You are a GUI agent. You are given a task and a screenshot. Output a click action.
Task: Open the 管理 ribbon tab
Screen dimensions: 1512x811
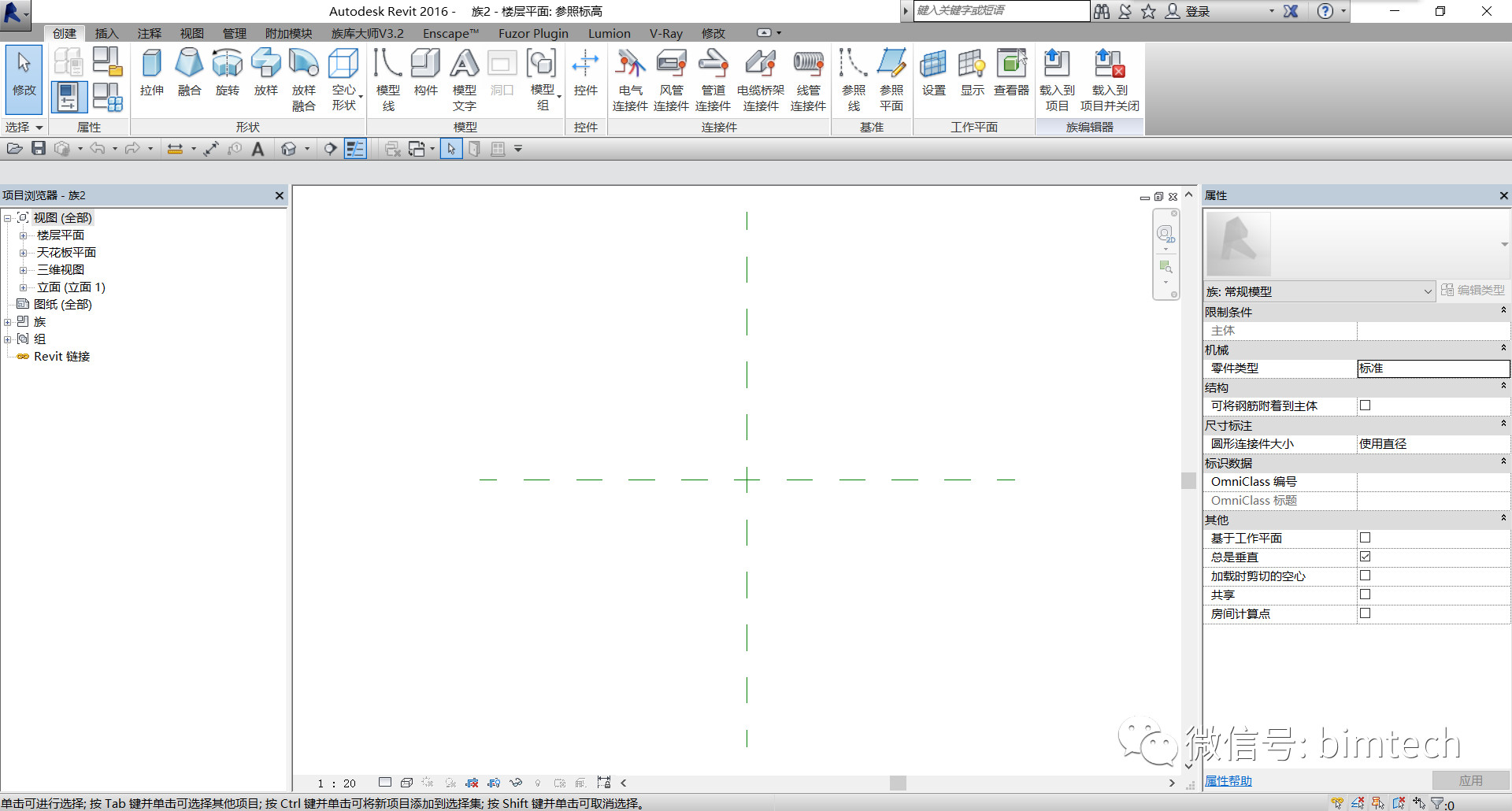pyautogui.click(x=234, y=33)
